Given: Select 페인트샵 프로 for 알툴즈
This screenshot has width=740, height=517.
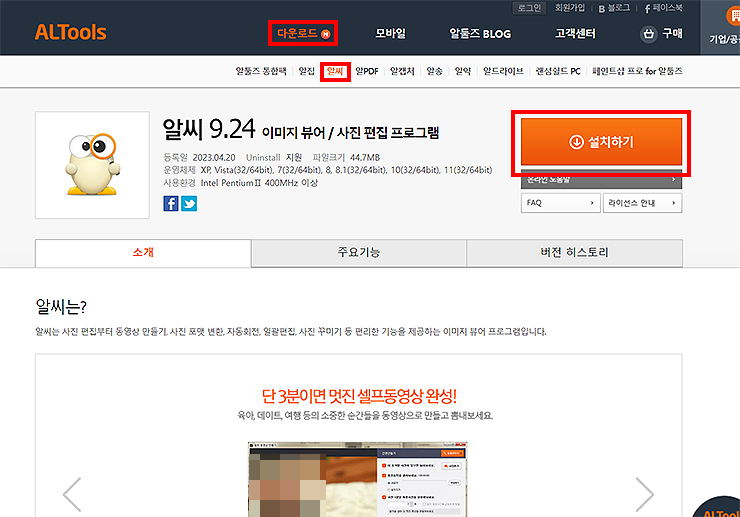Looking at the screenshot, I should [637, 71].
